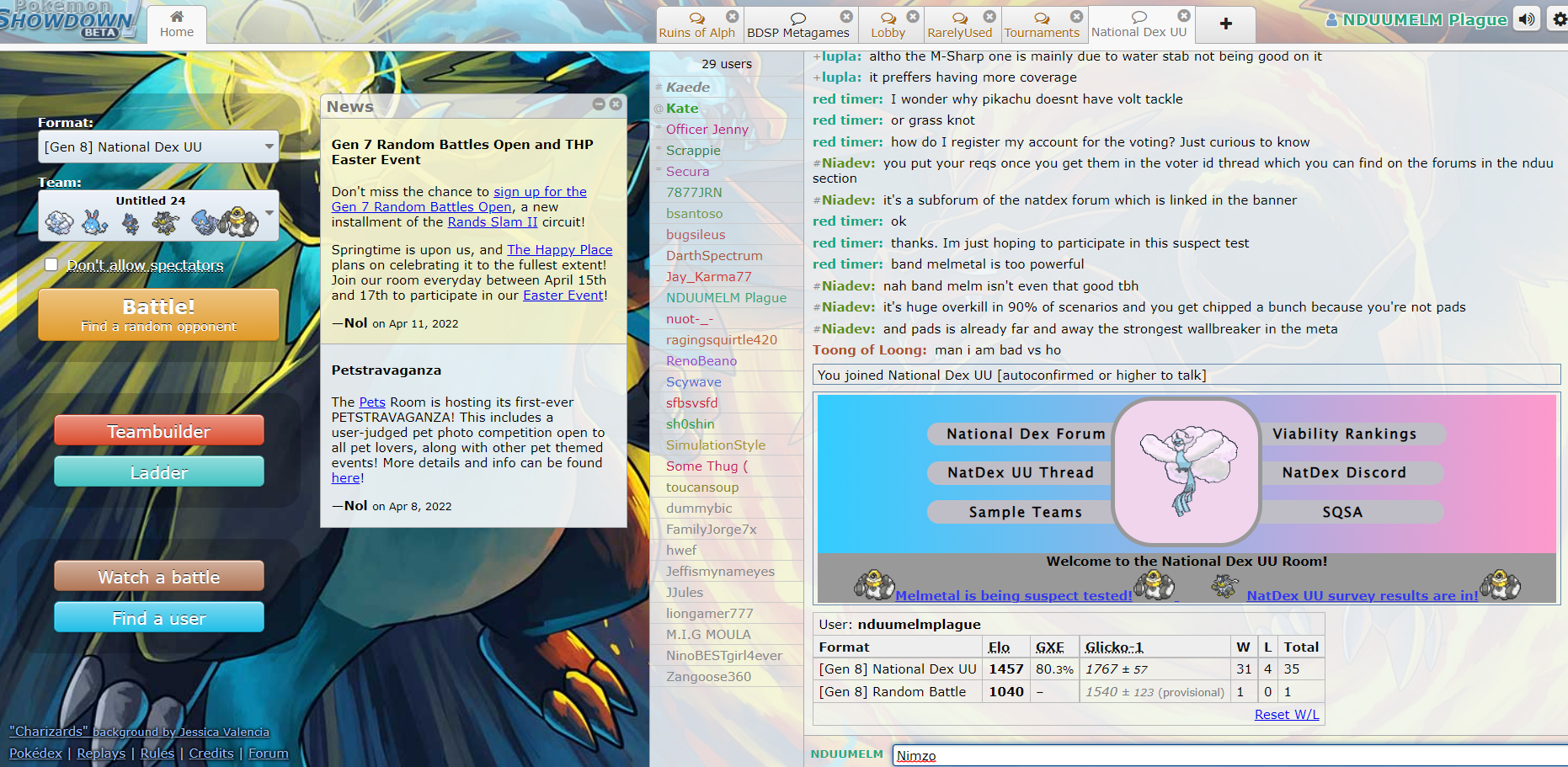
Task: Click Battle! find a random opponent
Action: [x=158, y=315]
